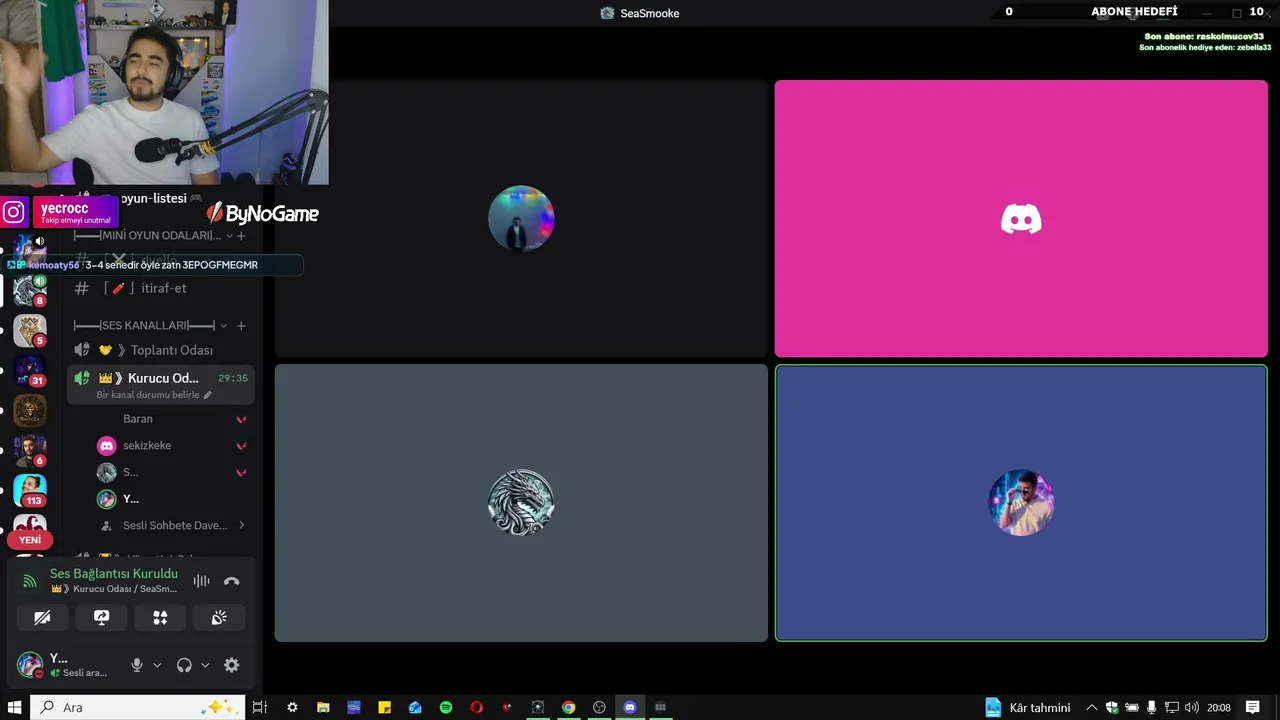The height and width of the screenshot is (720, 1280).
Task: Open Windows Start menu
Action: (x=14, y=707)
